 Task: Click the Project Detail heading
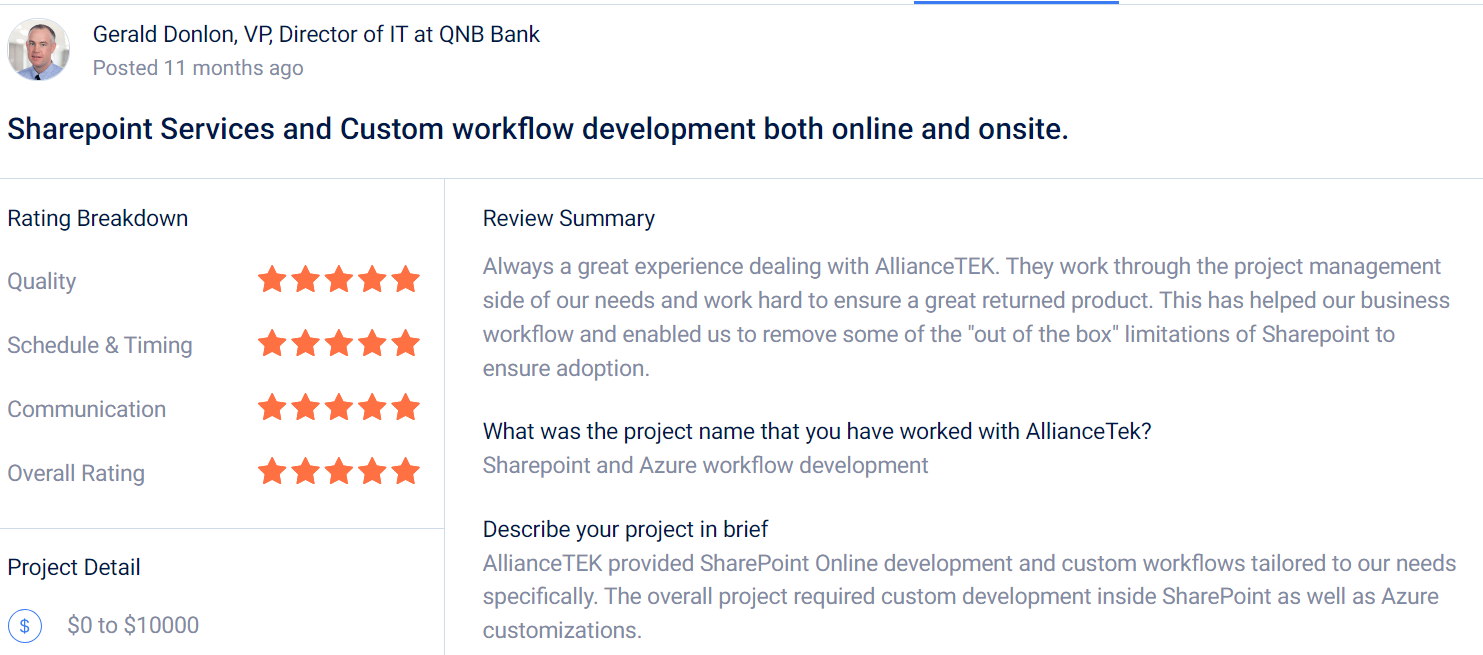74,567
